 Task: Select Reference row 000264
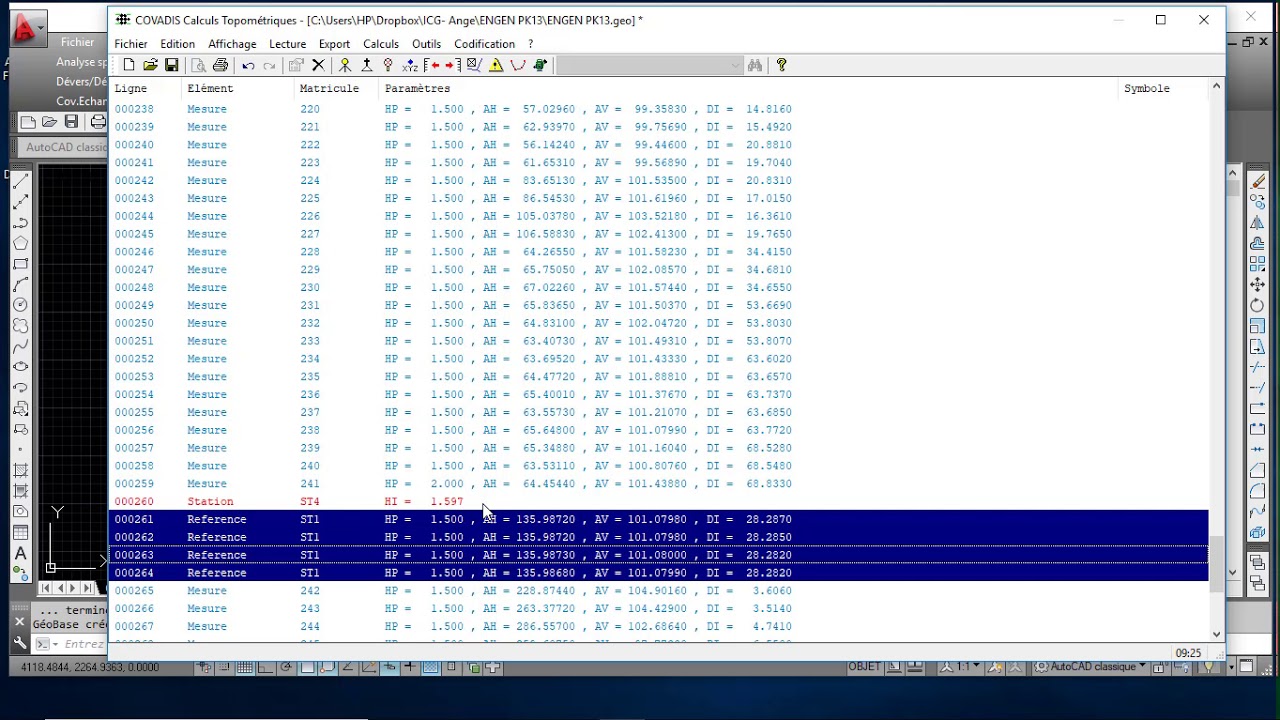[659, 573]
